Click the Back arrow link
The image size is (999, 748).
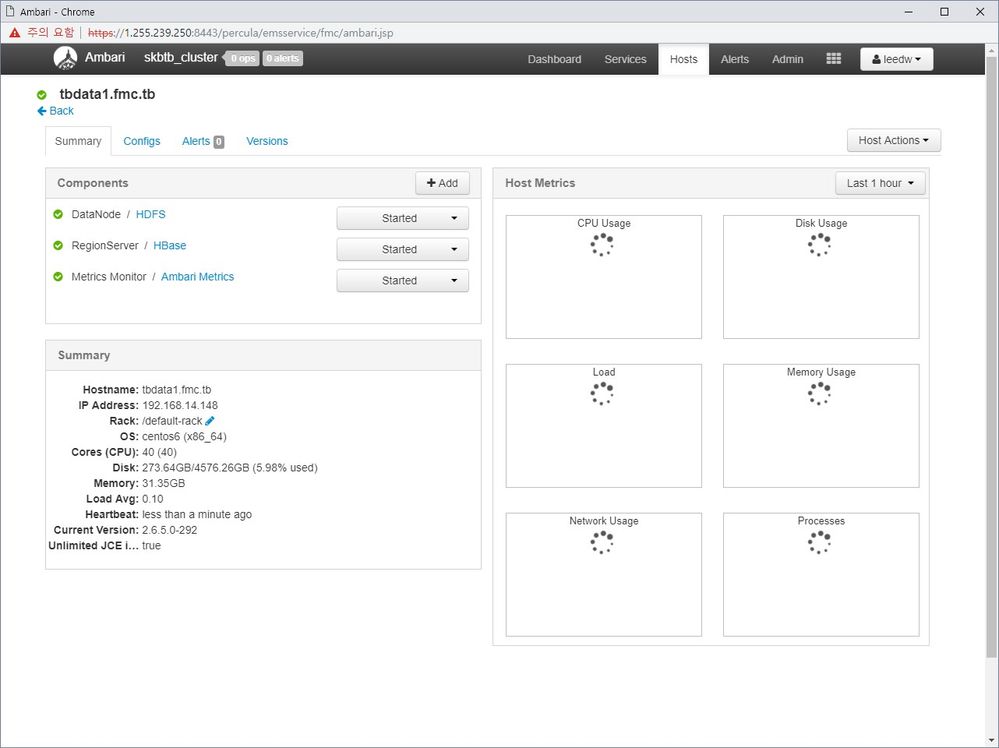(55, 111)
